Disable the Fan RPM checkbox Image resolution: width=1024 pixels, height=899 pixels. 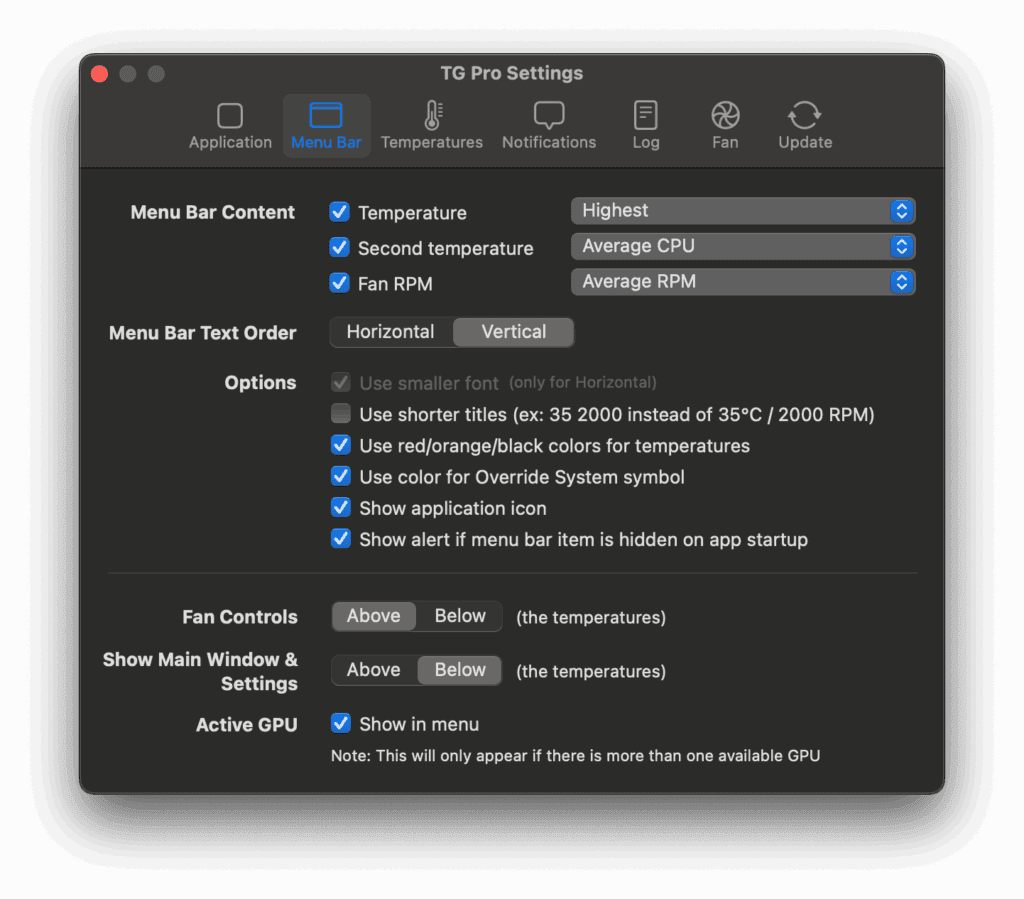[x=340, y=283]
